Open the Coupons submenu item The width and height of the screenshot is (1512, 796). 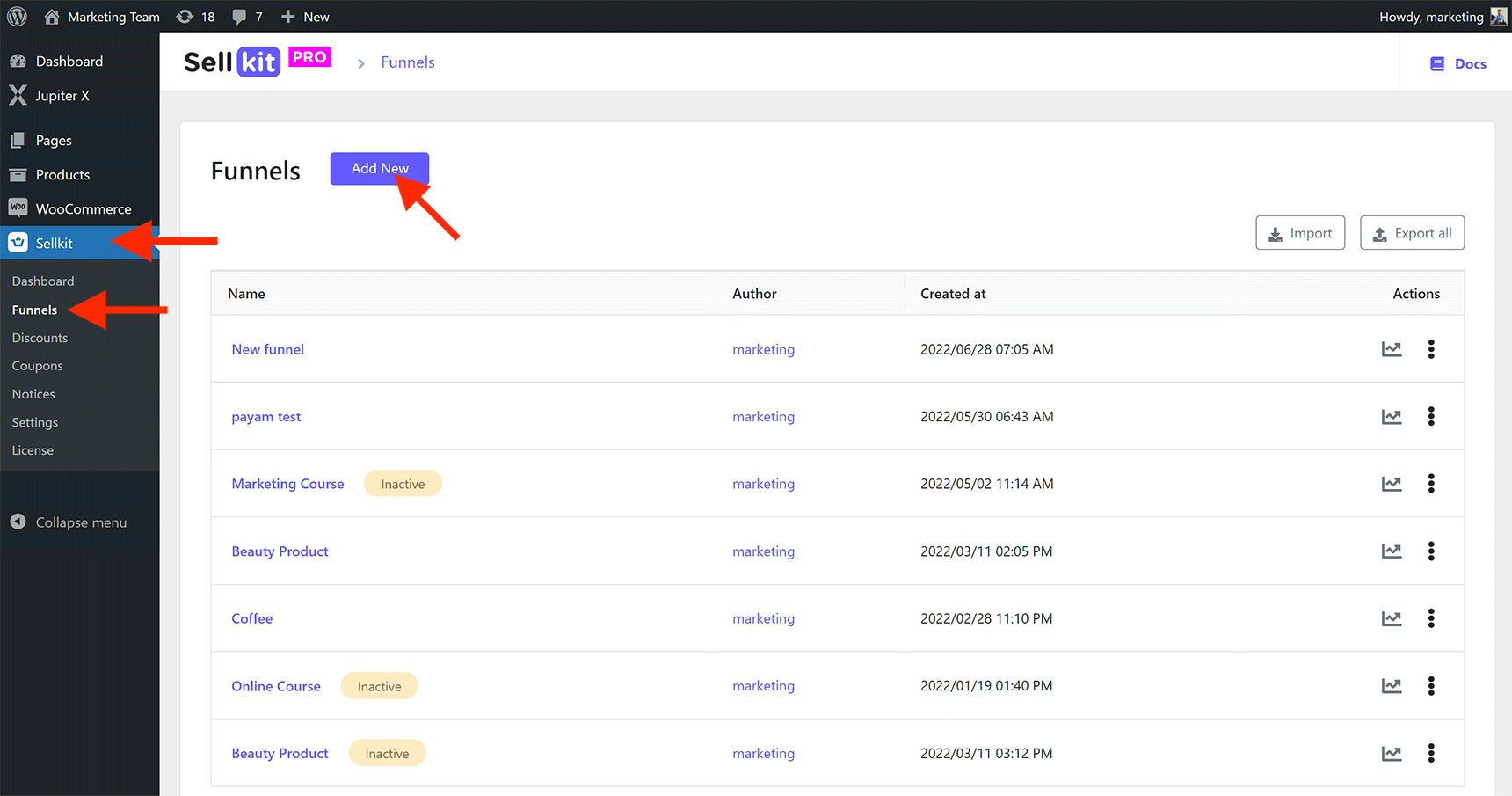pyautogui.click(x=37, y=366)
